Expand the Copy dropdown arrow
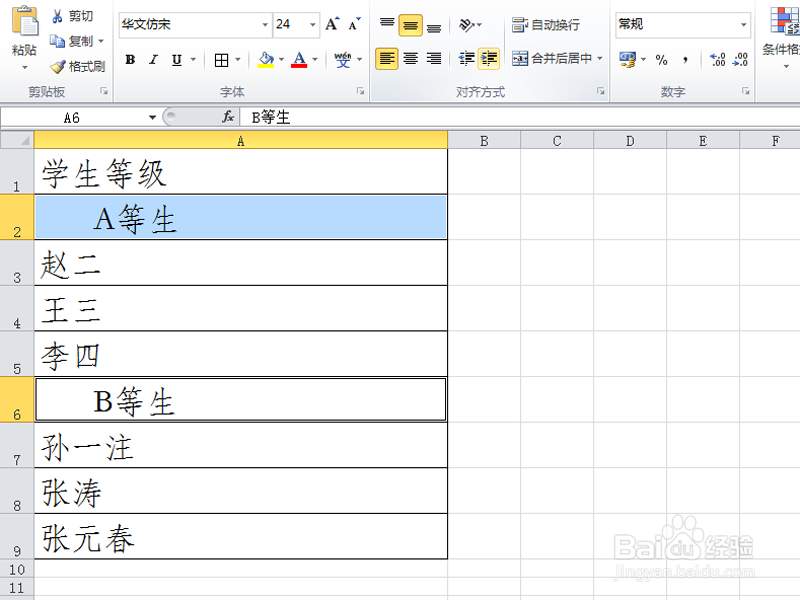The width and height of the screenshot is (800, 600). pos(101,41)
